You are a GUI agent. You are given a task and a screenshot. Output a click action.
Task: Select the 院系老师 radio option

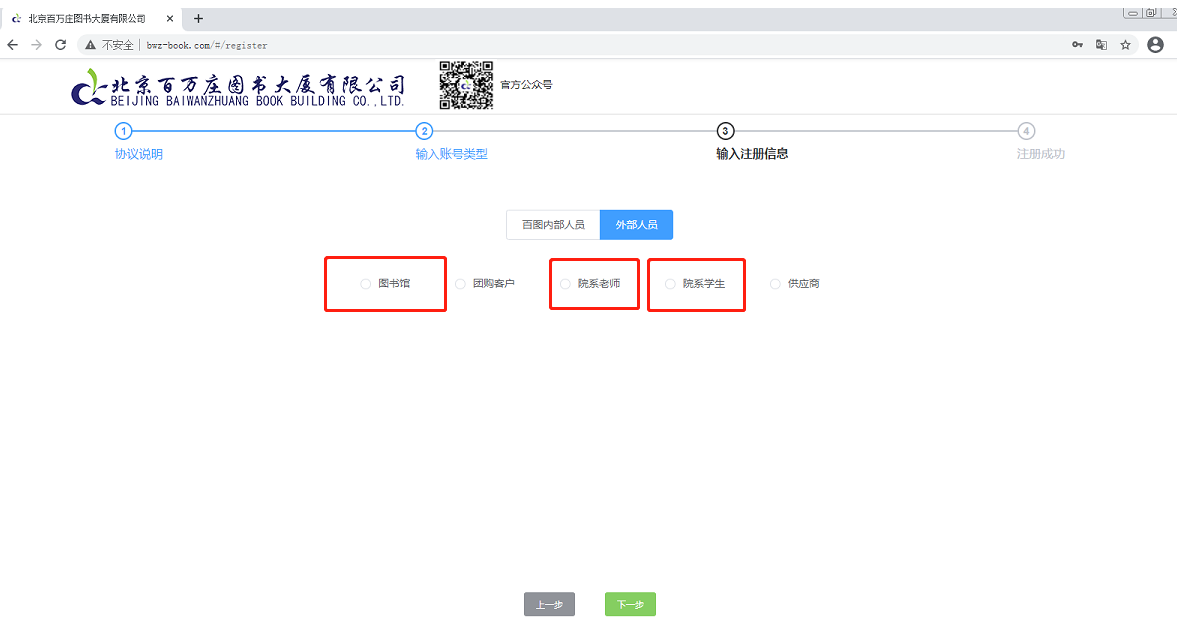(566, 284)
